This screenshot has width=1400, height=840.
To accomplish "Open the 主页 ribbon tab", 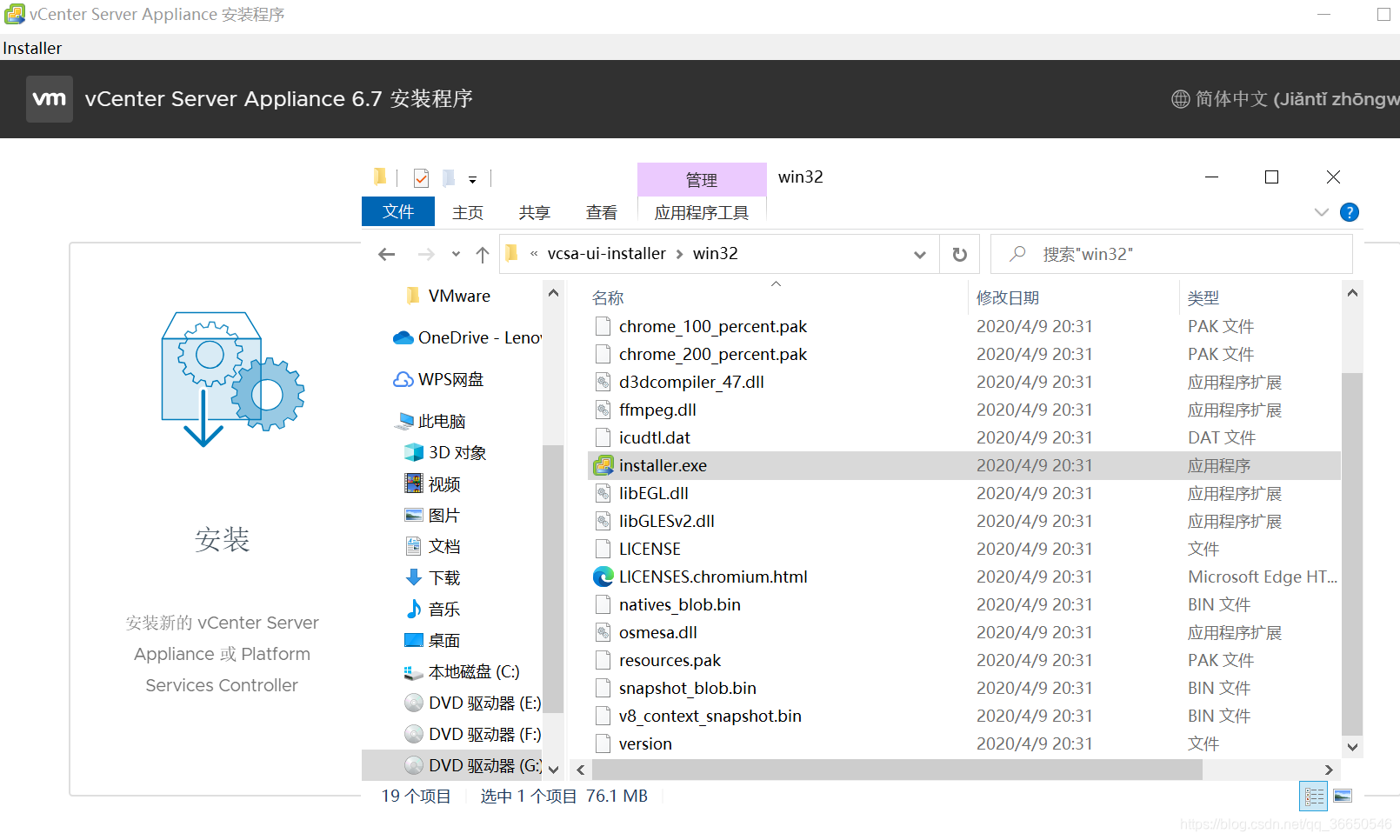I will tap(467, 212).
